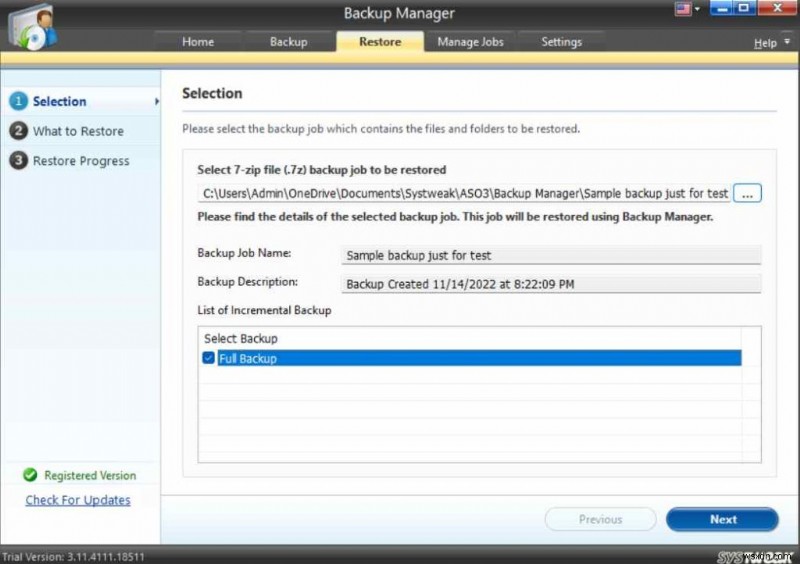
Task: Click the Backup Manager app logo icon
Action: click(33, 27)
